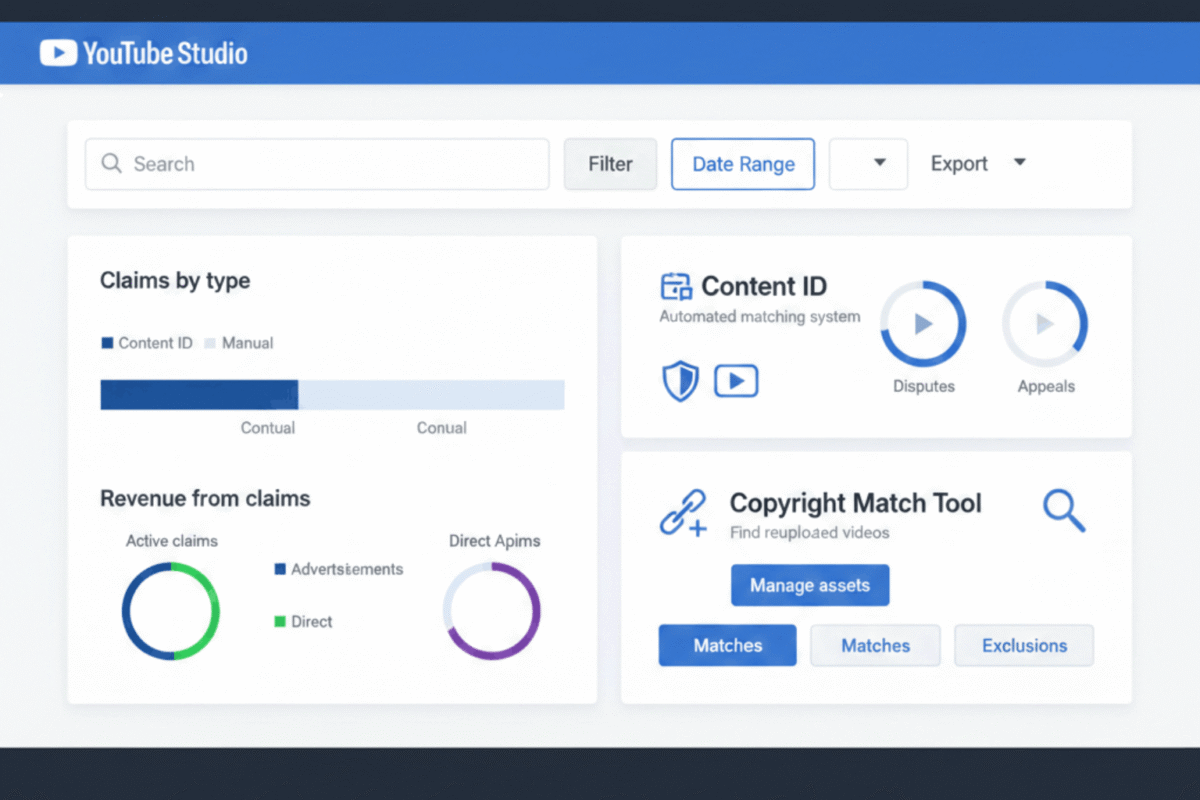This screenshot has height=800, width=1200.
Task: Click the Claims by type heading
Action: (x=175, y=281)
